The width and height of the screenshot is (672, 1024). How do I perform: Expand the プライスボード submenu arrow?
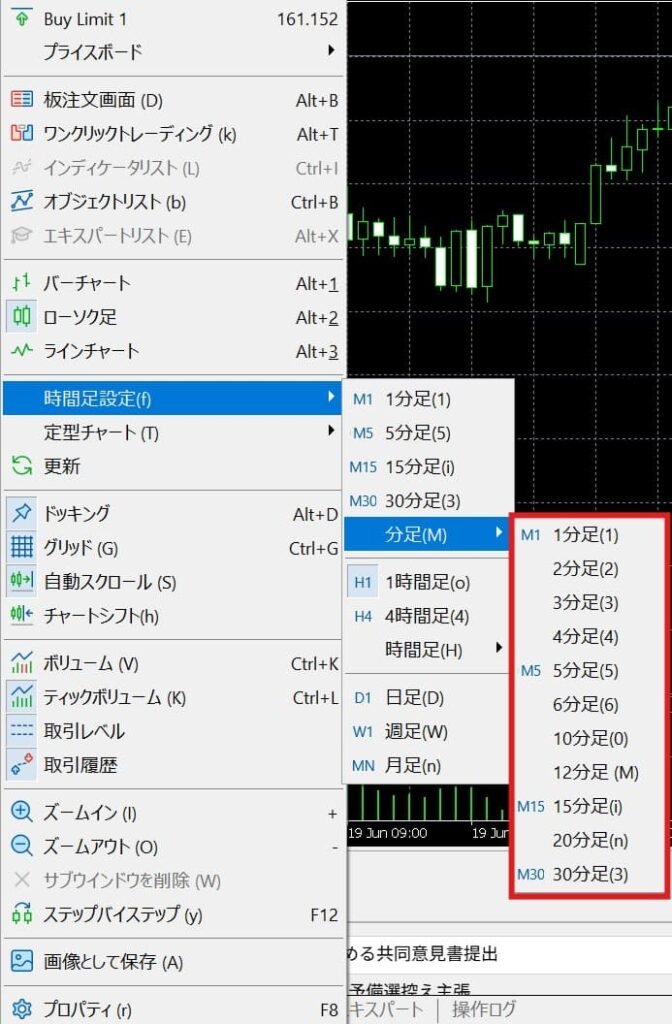pos(331,50)
